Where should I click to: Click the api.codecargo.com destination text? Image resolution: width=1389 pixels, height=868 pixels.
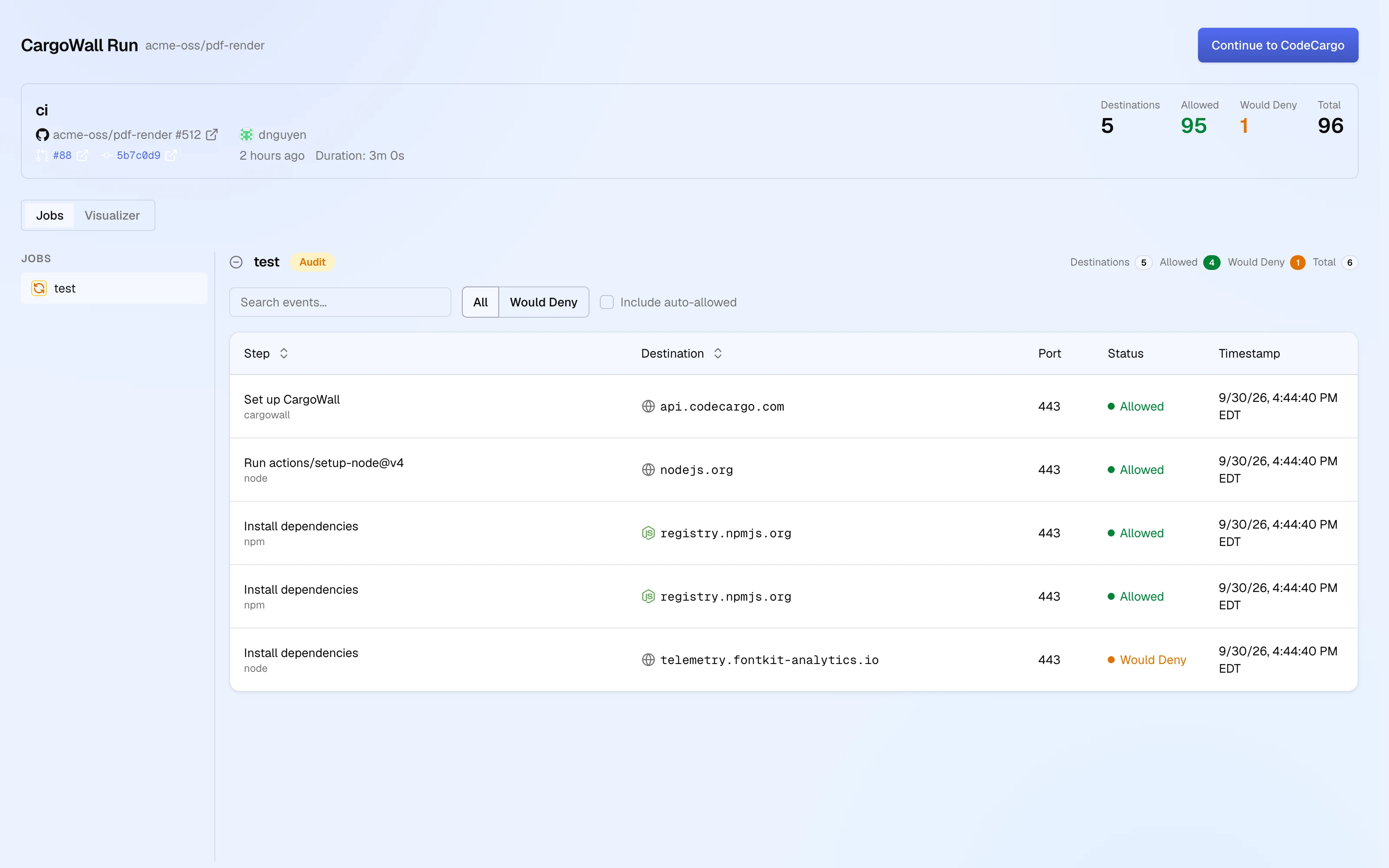(x=721, y=407)
